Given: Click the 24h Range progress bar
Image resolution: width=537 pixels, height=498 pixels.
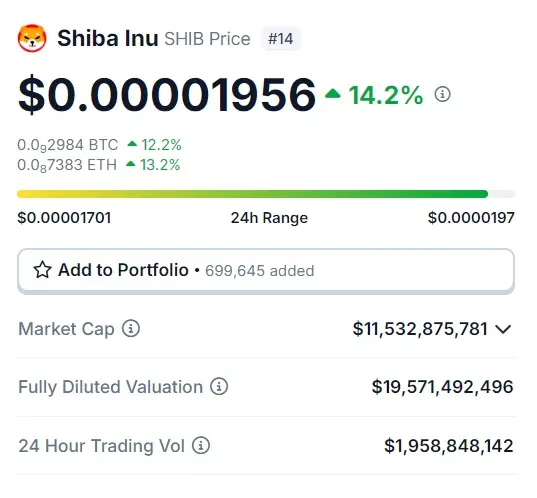Looking at the screenshot, I should click(266, 194).
